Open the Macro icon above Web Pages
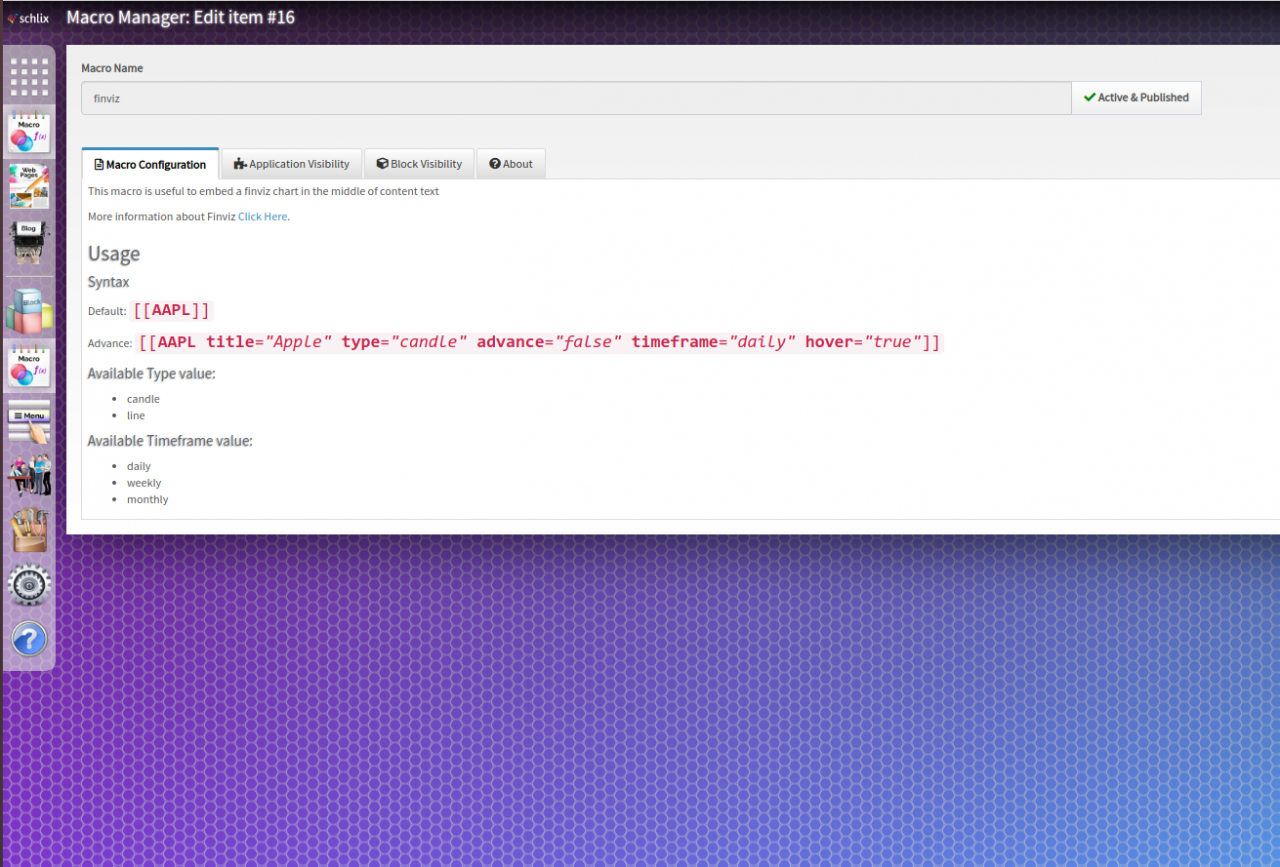1280x867 pixels. 29,133
